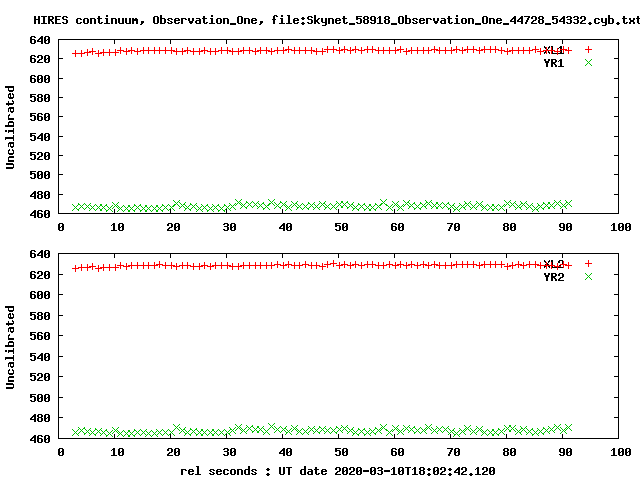Click the 620 y-axis tick of lower chart

click(40, 275)
